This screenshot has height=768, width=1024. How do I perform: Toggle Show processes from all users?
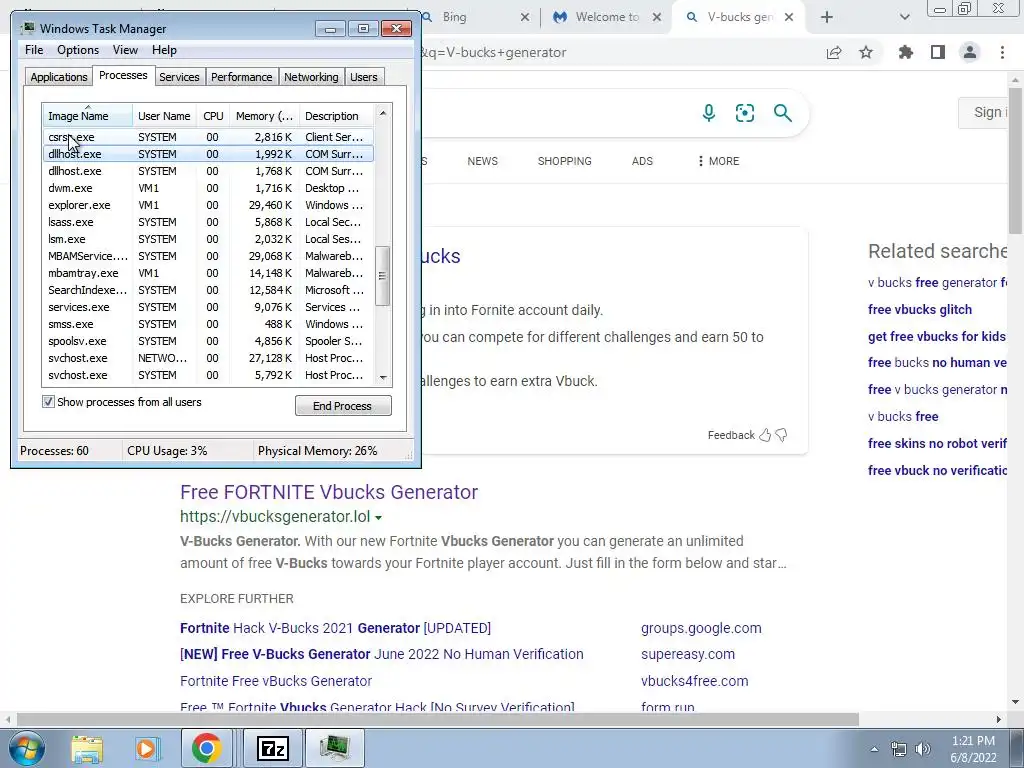click(48, 402)
